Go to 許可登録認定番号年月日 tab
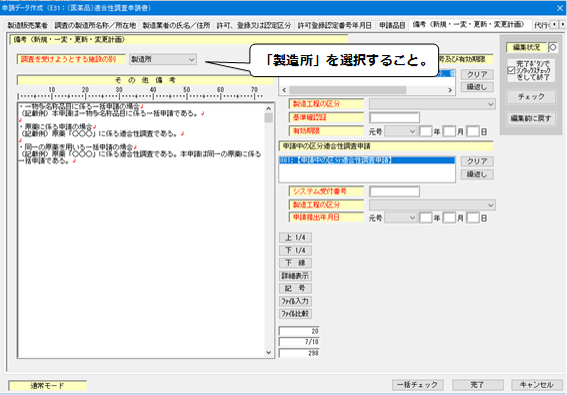 [x=334, y=25]
